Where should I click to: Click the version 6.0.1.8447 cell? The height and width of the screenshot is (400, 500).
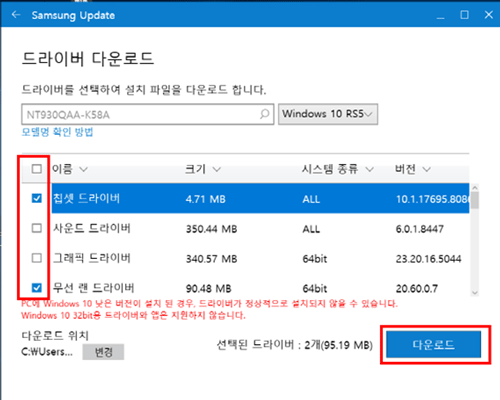pyautogui.click(x=420, y=229)
